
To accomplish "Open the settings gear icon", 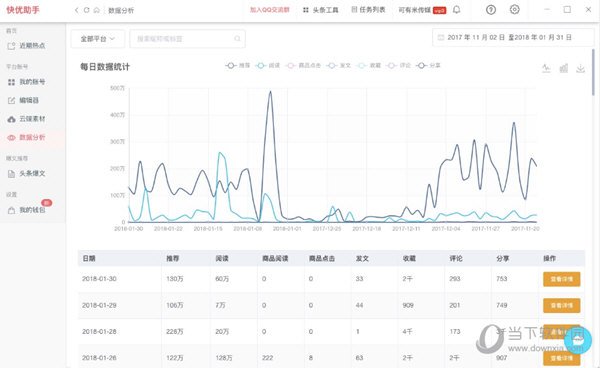I will pos(515,10).
